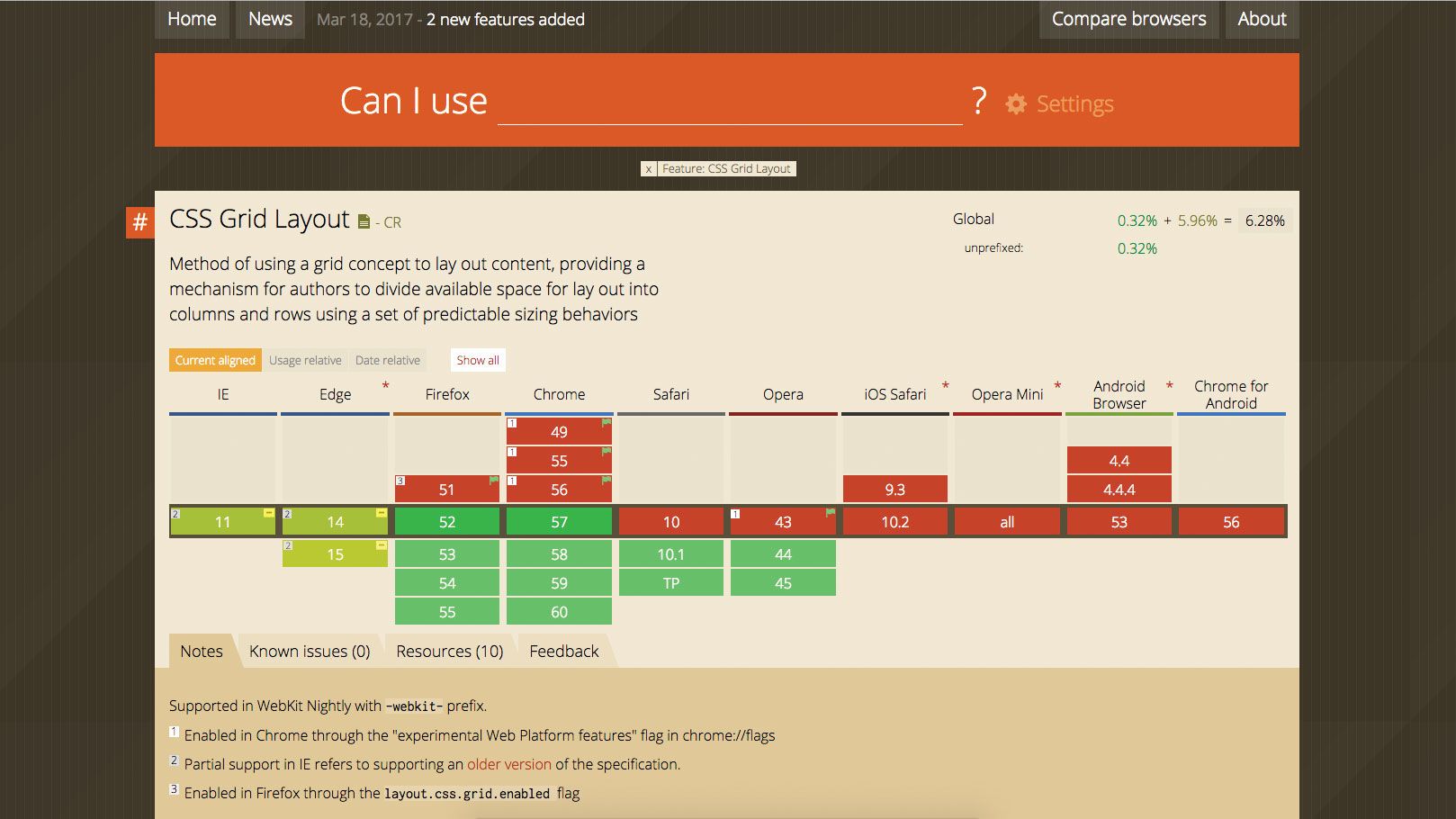Viewport: 1456px width, 819px height.
Task: Open the spec document icon next to the title
Action: coord(364,219)
